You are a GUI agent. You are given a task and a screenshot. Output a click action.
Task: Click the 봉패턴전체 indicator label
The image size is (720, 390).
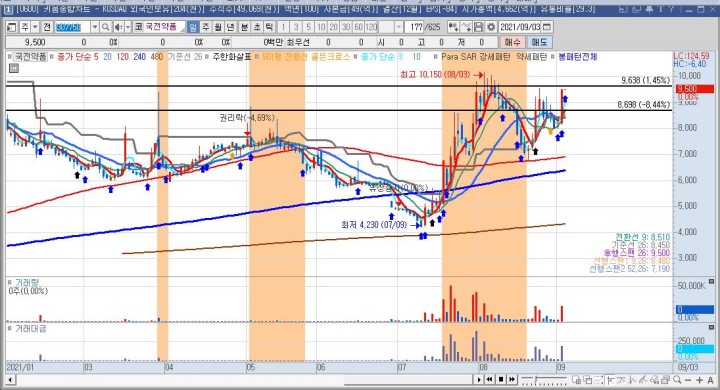tap(578, 57)
